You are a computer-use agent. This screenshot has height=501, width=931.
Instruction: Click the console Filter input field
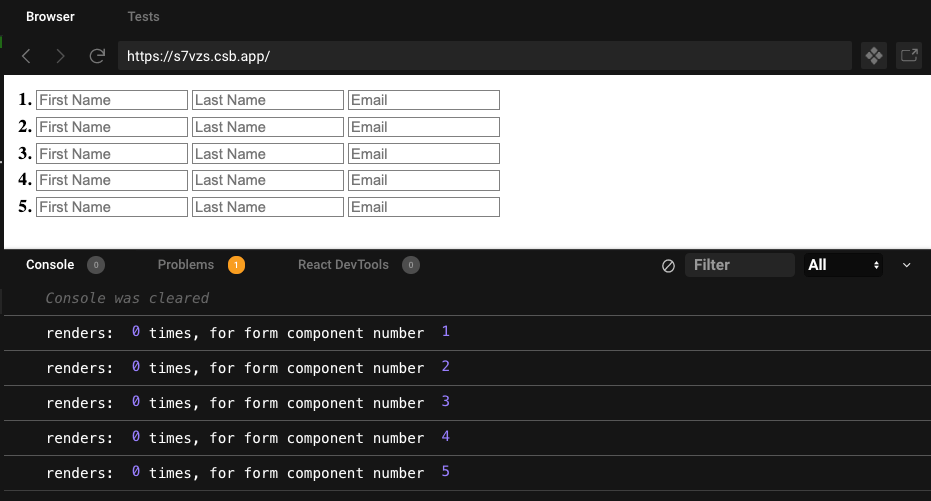(739, 265)
